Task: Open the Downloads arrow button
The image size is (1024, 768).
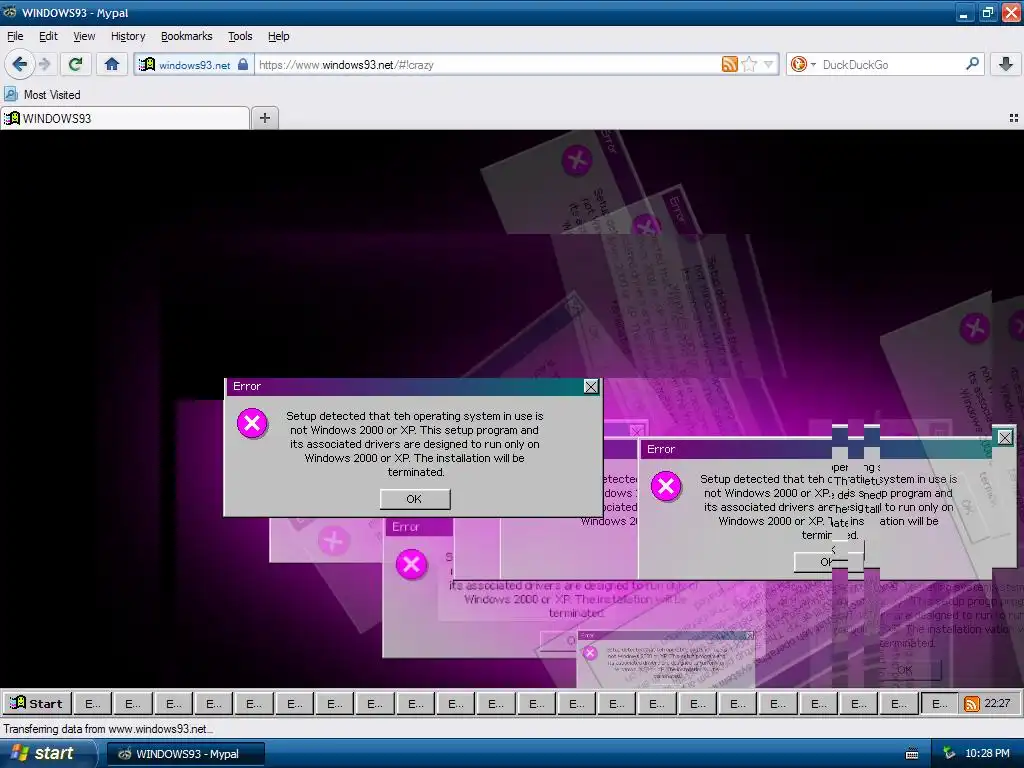Action: (1006, 64)
